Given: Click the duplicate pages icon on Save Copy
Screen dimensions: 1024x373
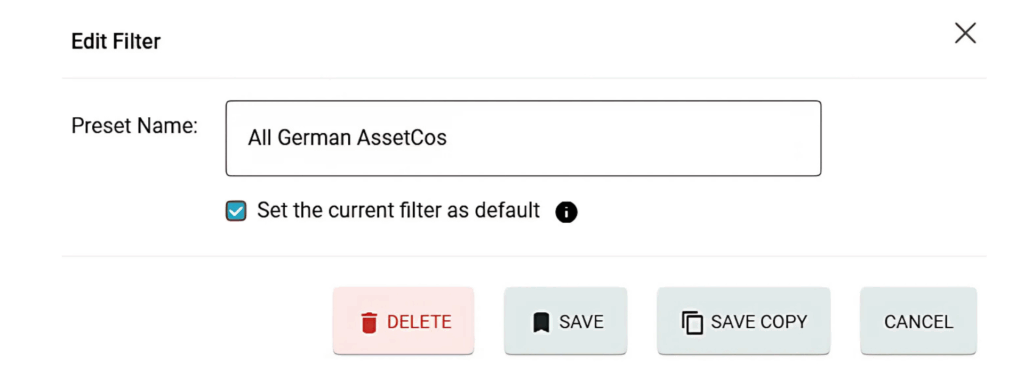Looking at the screenshot, I should coord(692,322).
